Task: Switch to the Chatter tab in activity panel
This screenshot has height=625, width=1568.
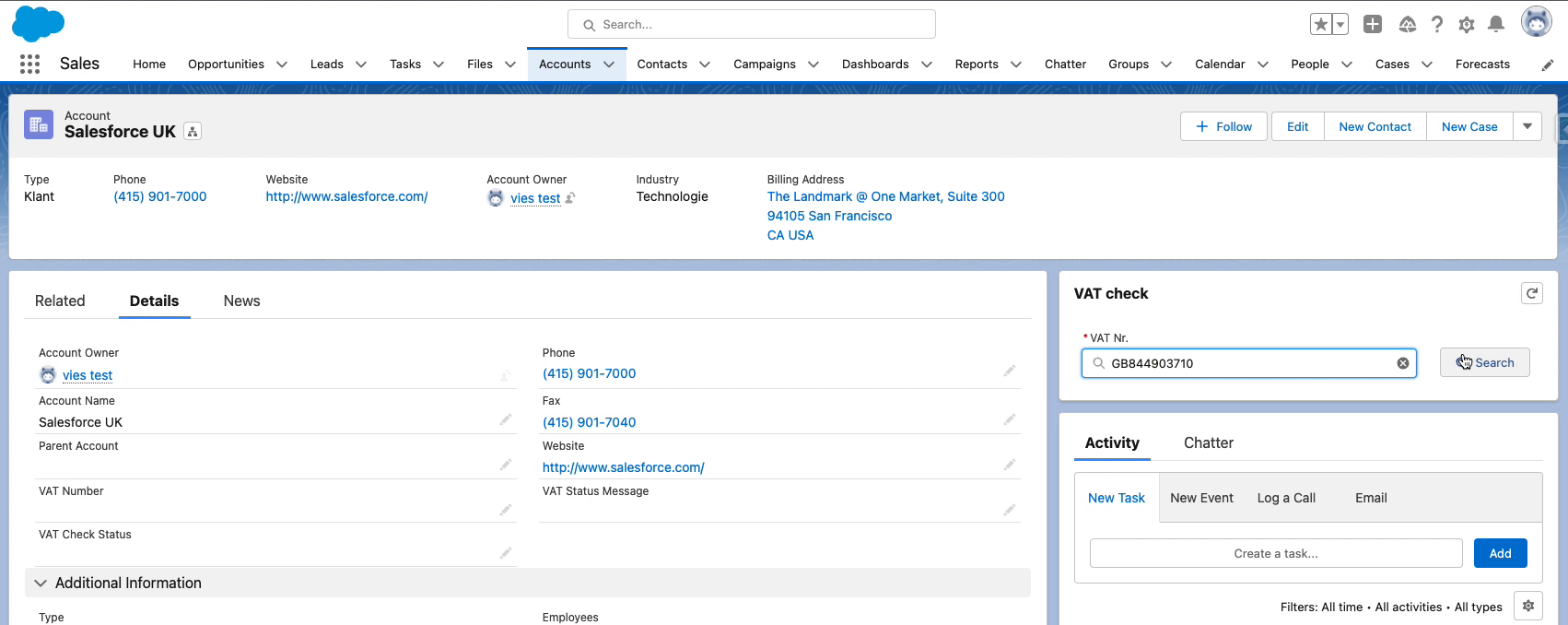Action: 1208,443
